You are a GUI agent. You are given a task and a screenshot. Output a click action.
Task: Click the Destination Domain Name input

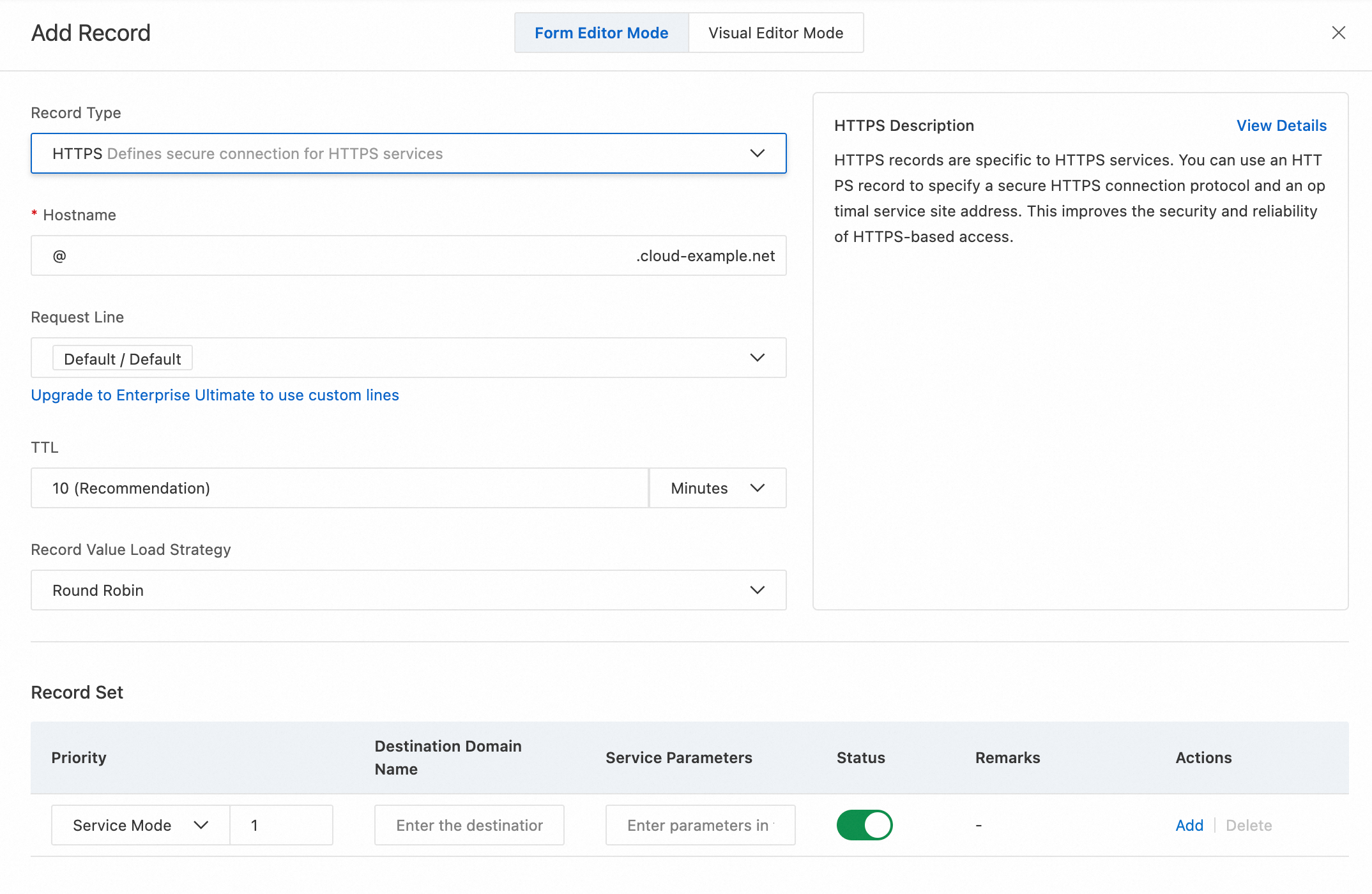469,825
